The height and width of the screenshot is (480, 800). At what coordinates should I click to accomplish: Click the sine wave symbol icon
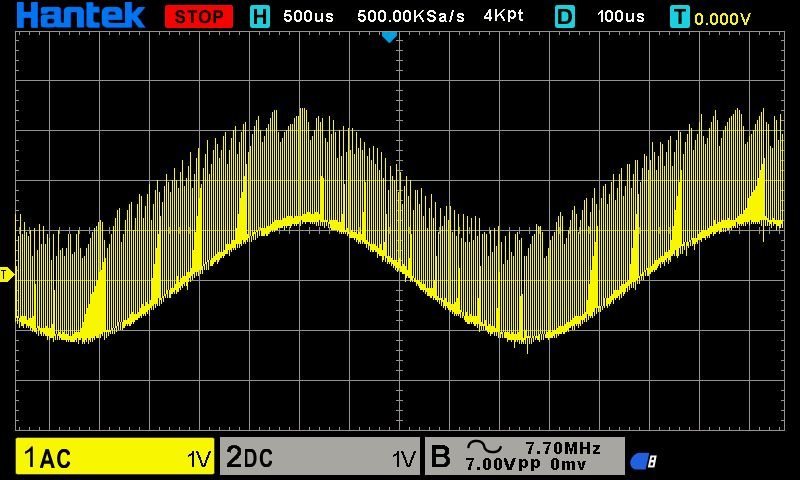484,447
